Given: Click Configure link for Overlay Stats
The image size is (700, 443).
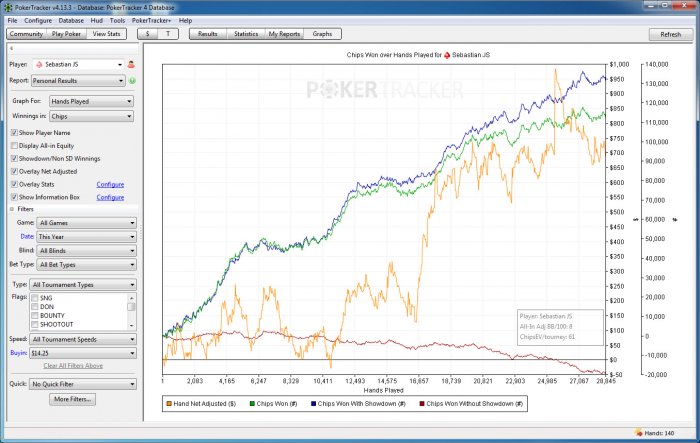Looking at the screenshot, I should 110,184.
